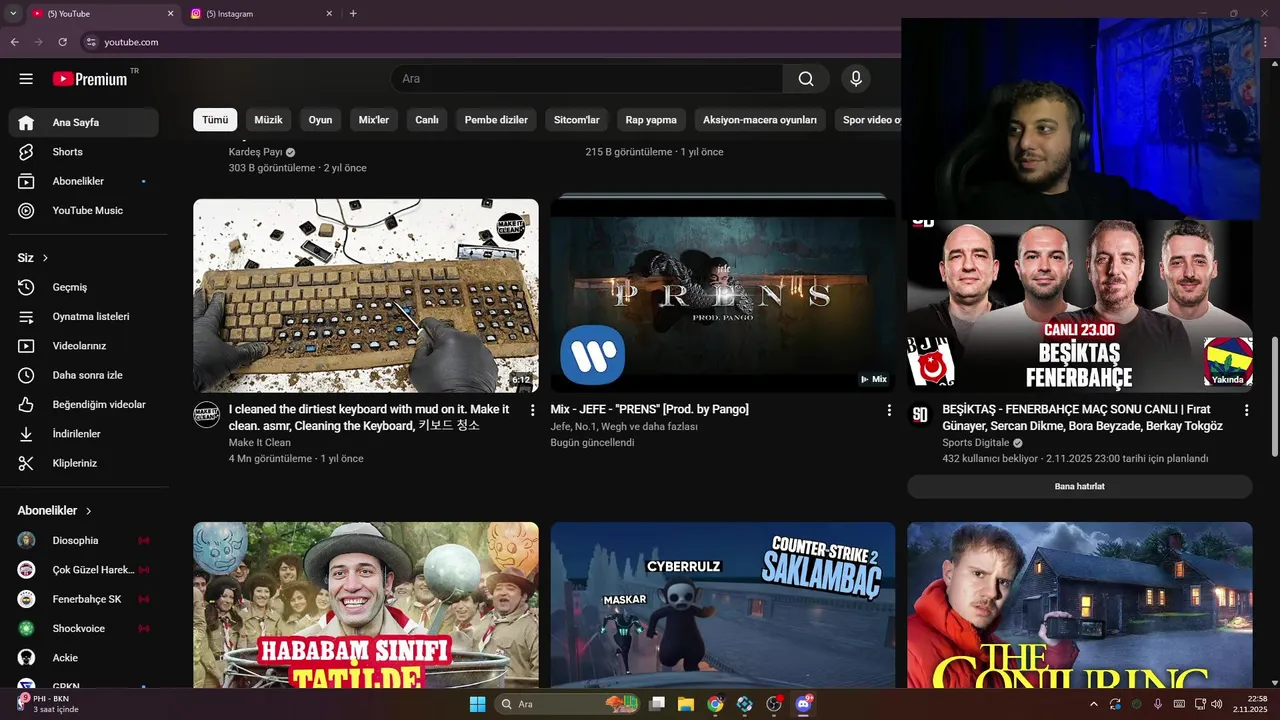Select the Oyun filter chip

[x=320, y=120]
